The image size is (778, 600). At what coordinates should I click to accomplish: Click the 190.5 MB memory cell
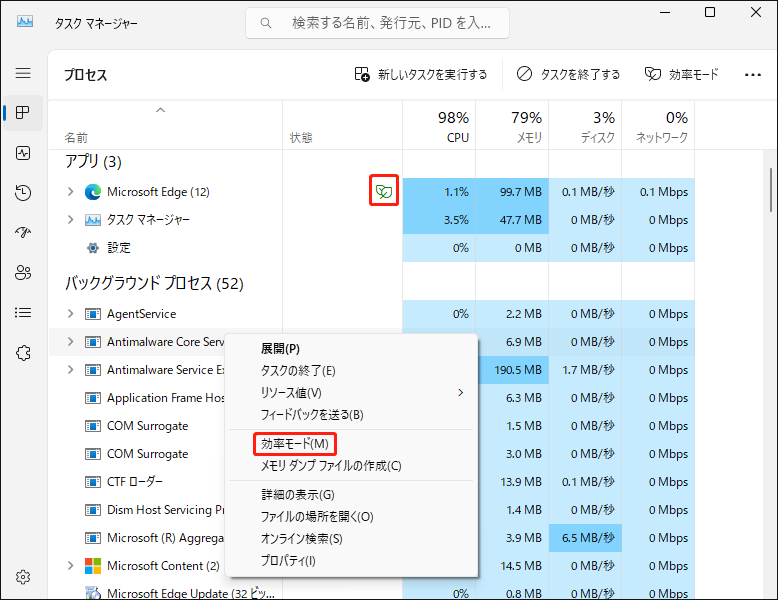tap(514, 370)
